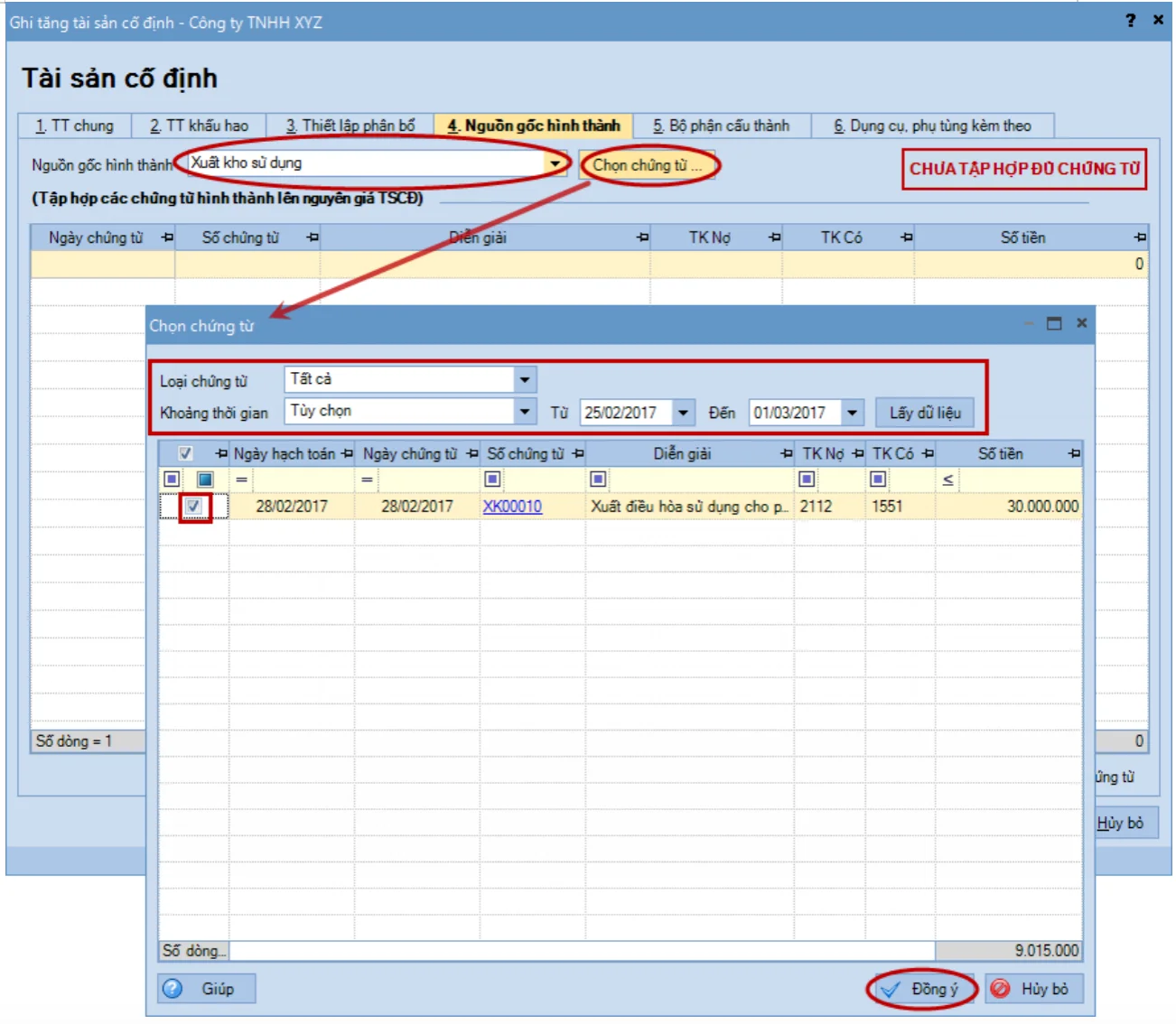Screen dimensions: 1176x1024
Task: Open the XK00010 voucher link
Action: [512, 507]
